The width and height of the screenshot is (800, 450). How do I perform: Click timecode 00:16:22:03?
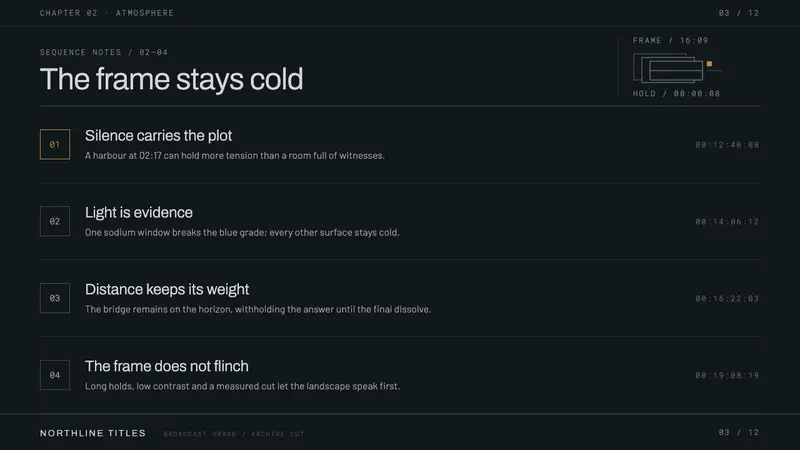click(x=727, y=298)
